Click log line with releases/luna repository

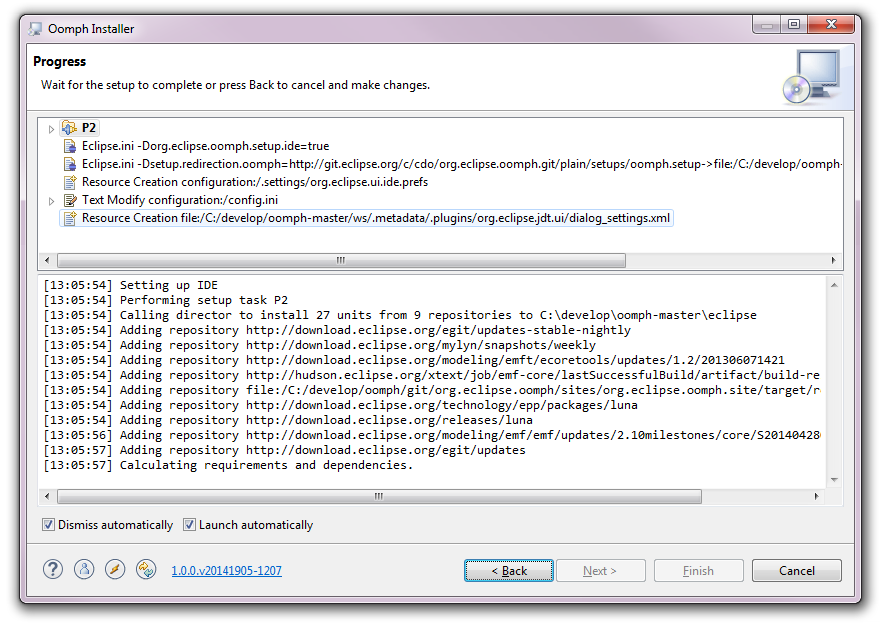[x=288, y=420]
